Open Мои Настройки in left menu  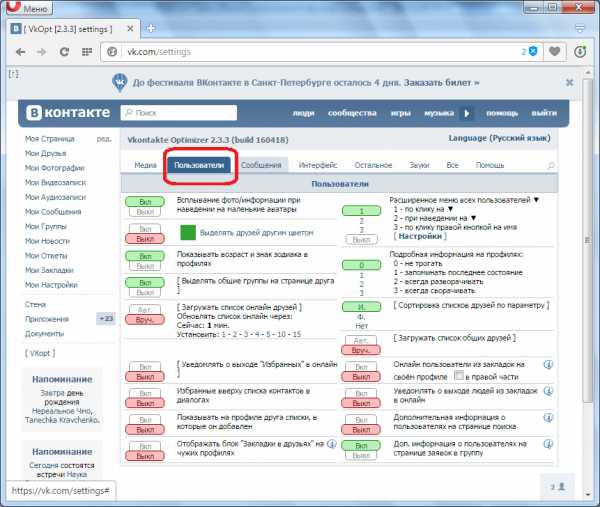[51, 285]
